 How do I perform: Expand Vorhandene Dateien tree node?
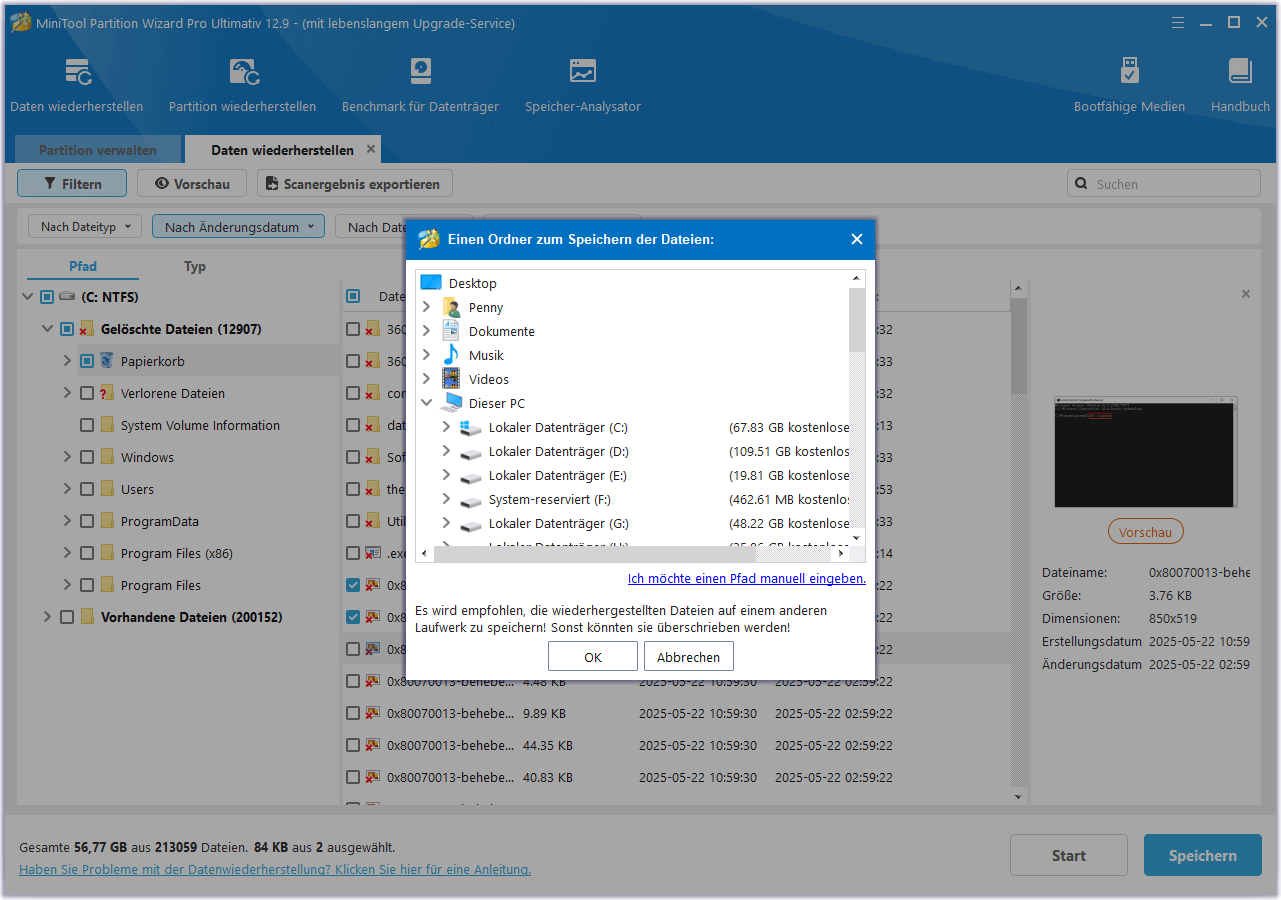[47, 617]
